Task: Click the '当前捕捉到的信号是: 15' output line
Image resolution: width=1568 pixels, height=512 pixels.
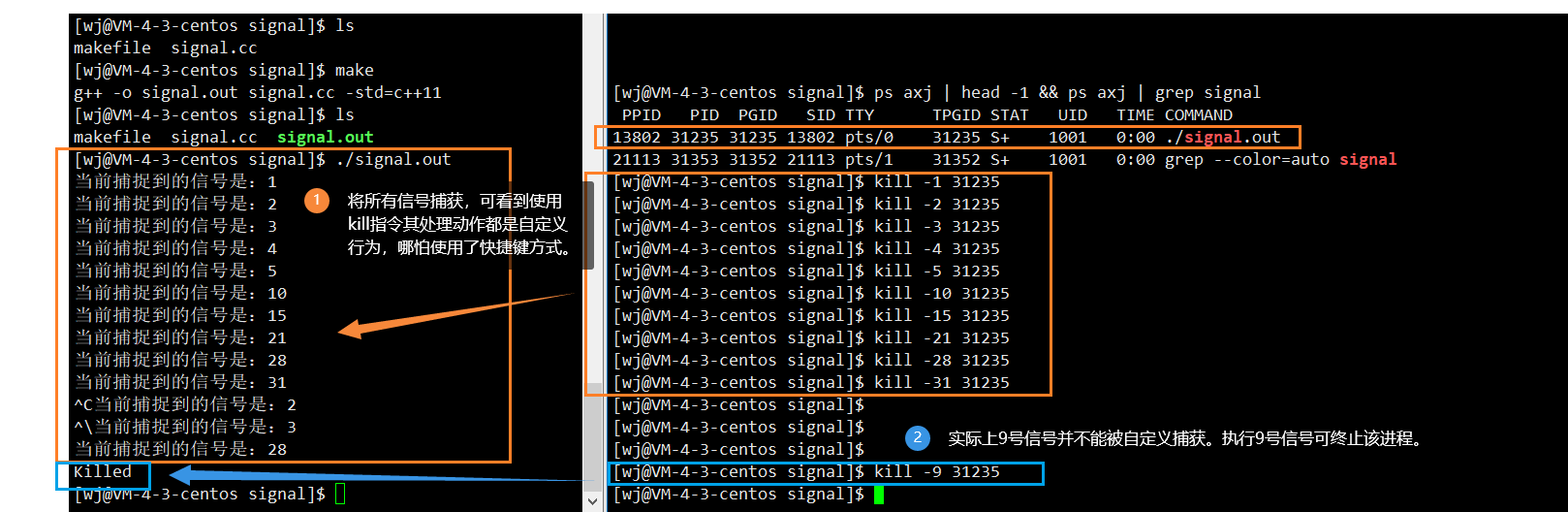Action: tap(181, 315)
